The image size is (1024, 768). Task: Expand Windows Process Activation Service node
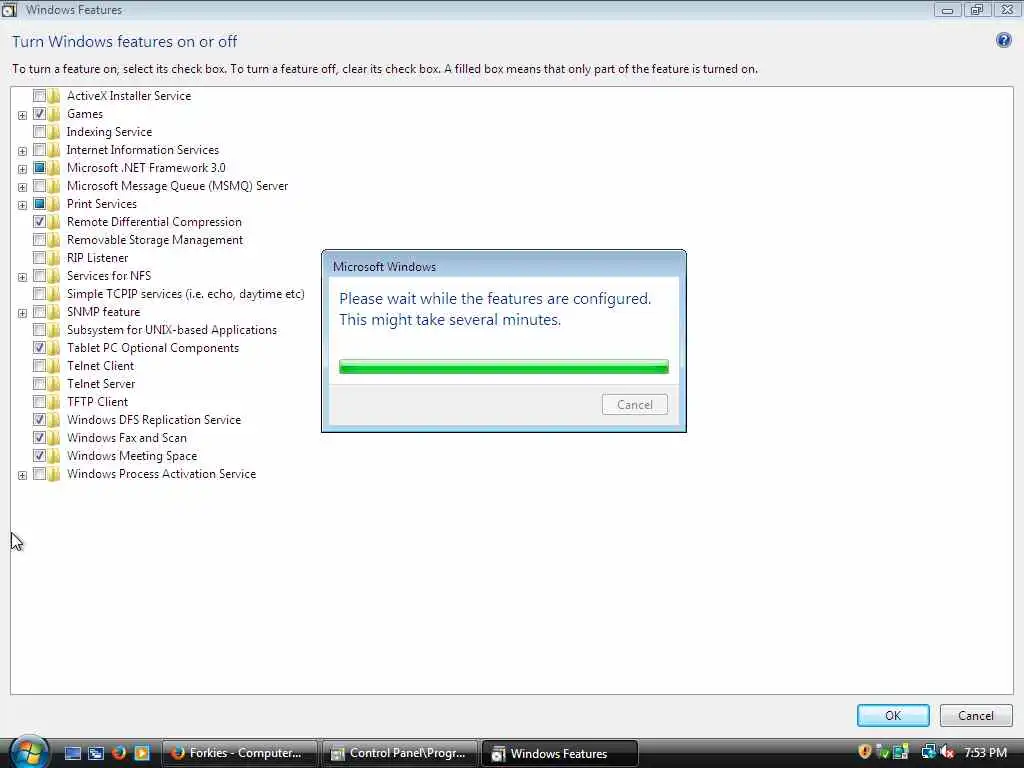click(x=22, y=475)
